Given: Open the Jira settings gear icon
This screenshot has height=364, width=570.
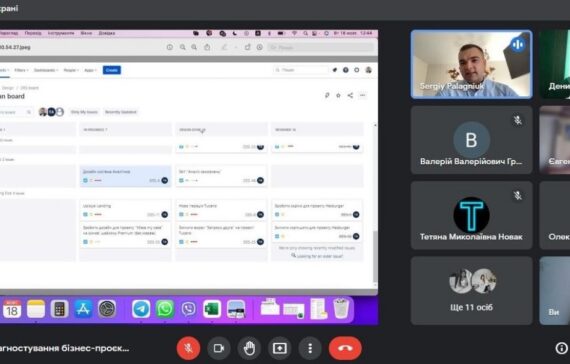Looking at the screenshot, I should 357,70.
